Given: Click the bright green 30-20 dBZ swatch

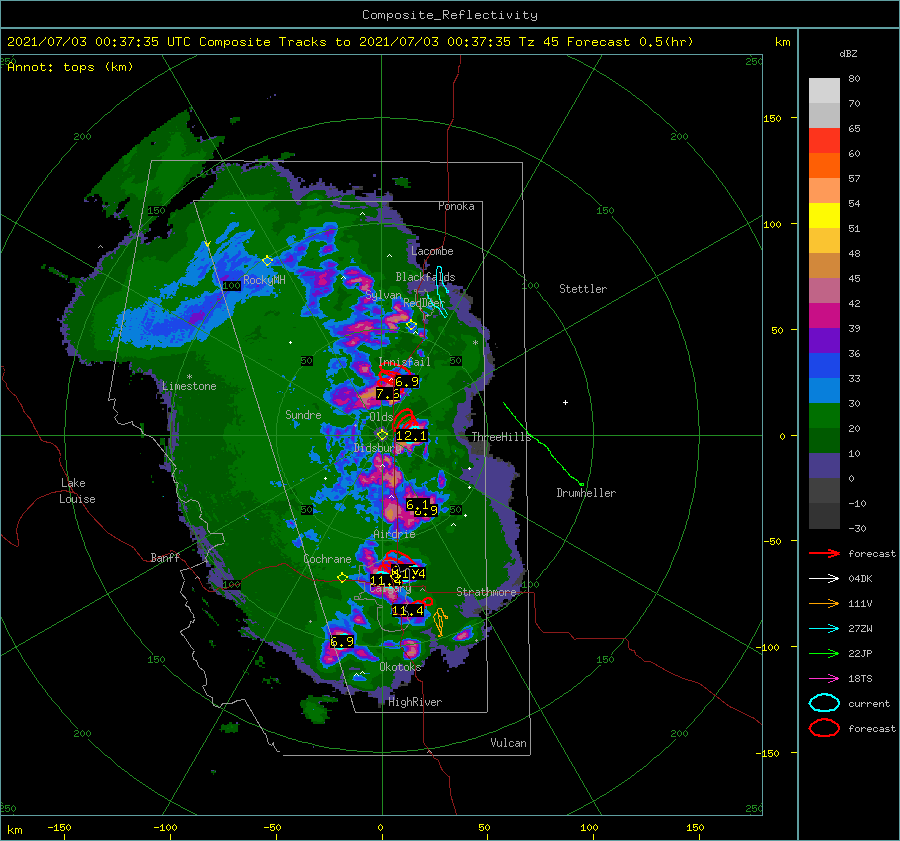Looking at the screenshot, I should [x=824, y=416].
